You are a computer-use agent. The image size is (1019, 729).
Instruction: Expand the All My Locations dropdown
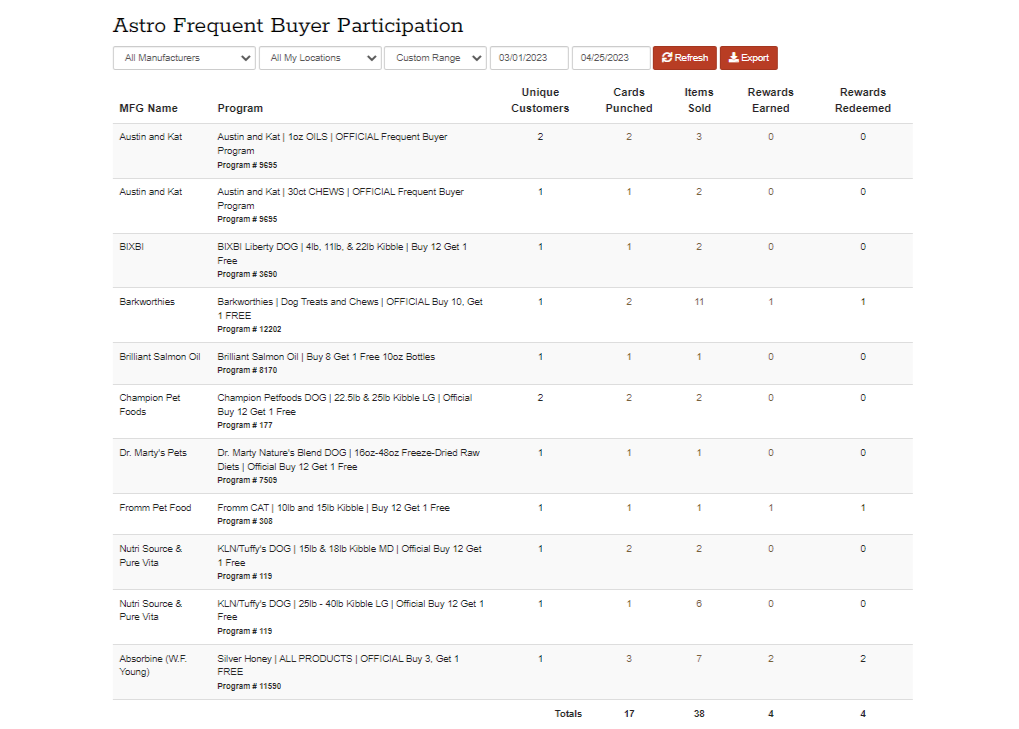320,58
